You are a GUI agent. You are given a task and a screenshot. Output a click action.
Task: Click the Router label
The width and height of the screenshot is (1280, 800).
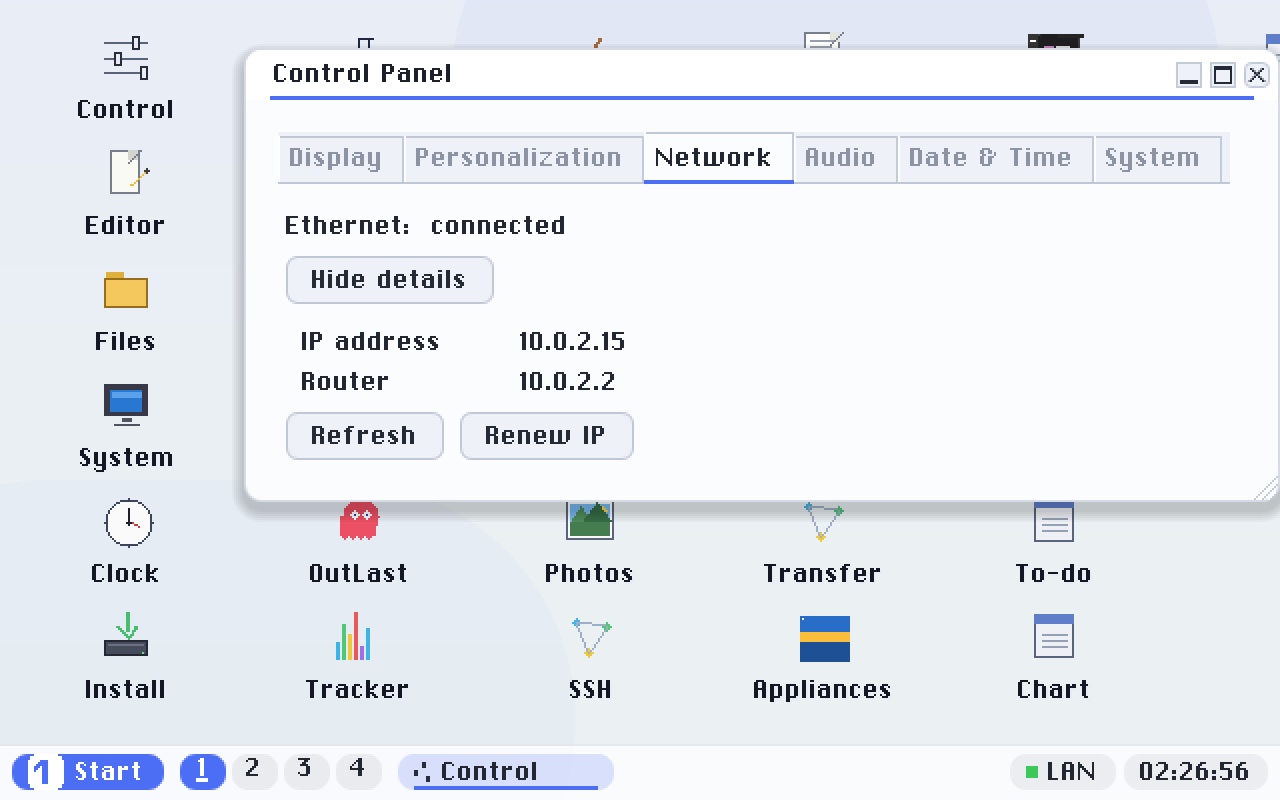[x=345, y=382]
